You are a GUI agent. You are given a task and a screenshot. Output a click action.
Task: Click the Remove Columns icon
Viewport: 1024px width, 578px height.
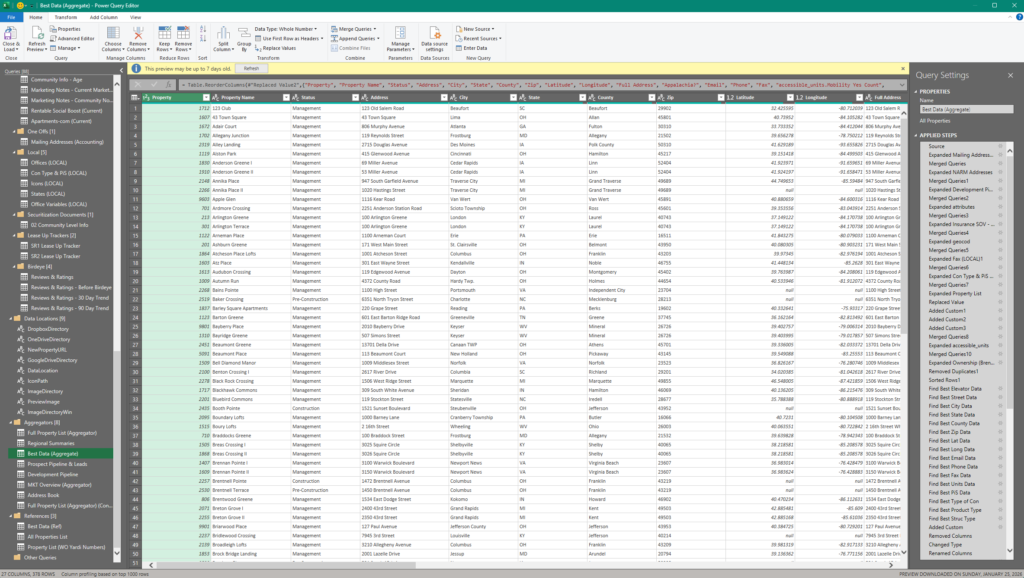pos(139,35)
